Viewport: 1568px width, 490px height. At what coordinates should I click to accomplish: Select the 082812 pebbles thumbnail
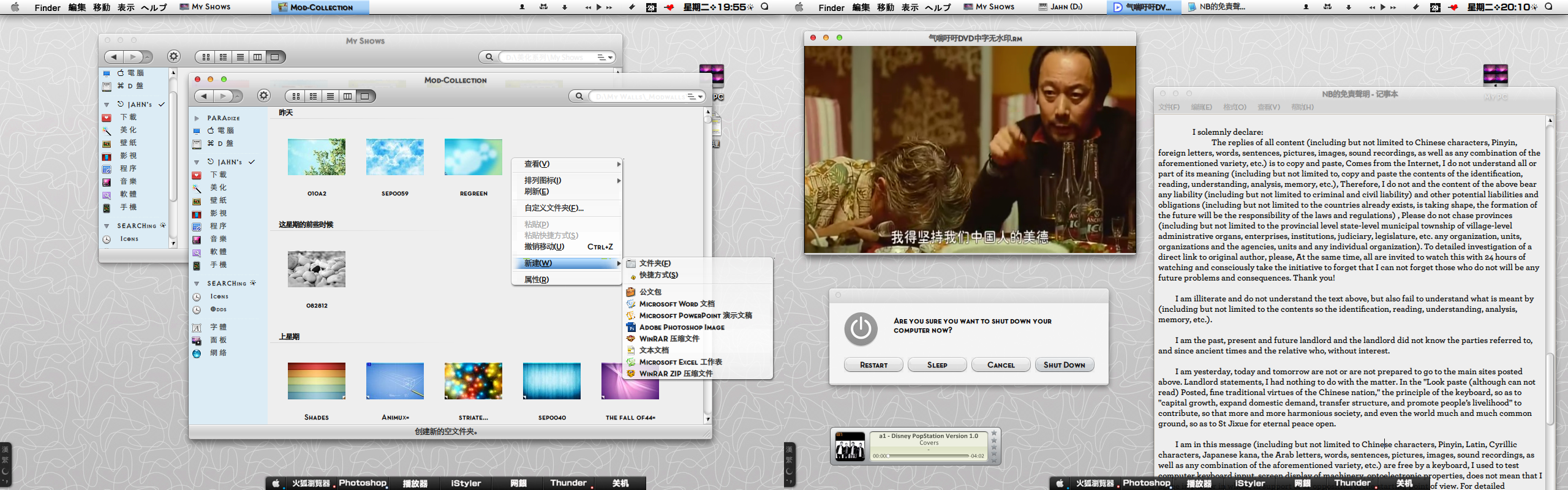[317, 269]
